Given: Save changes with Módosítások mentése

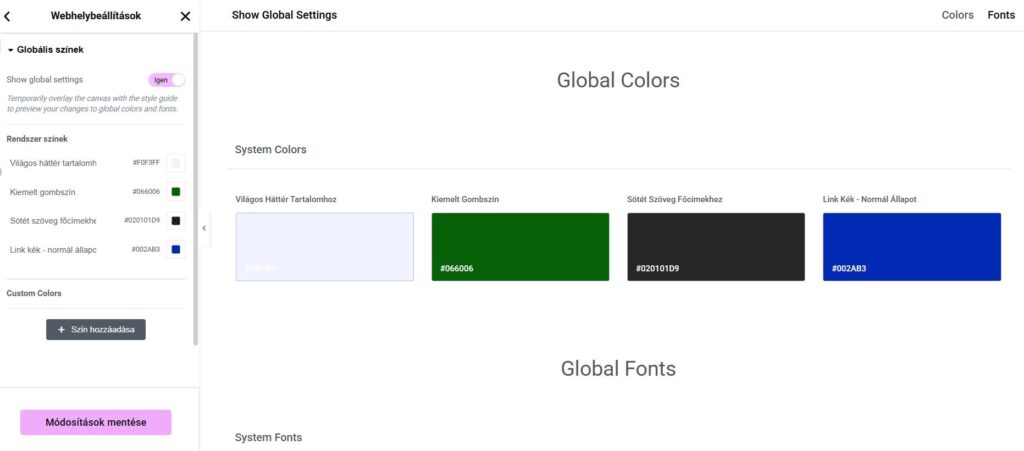Looking at the screenshot, I should click(x=96, y=422).
